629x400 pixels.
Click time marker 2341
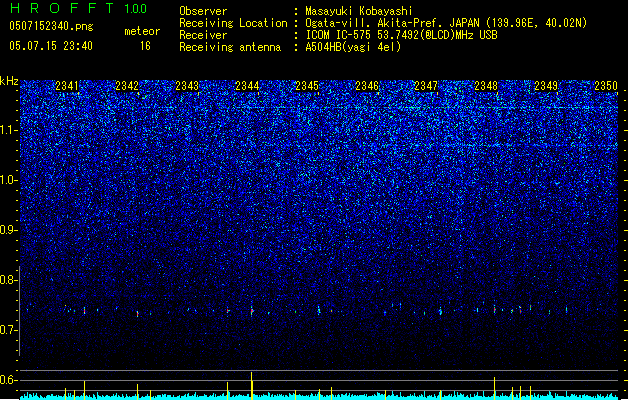[67, 85]
